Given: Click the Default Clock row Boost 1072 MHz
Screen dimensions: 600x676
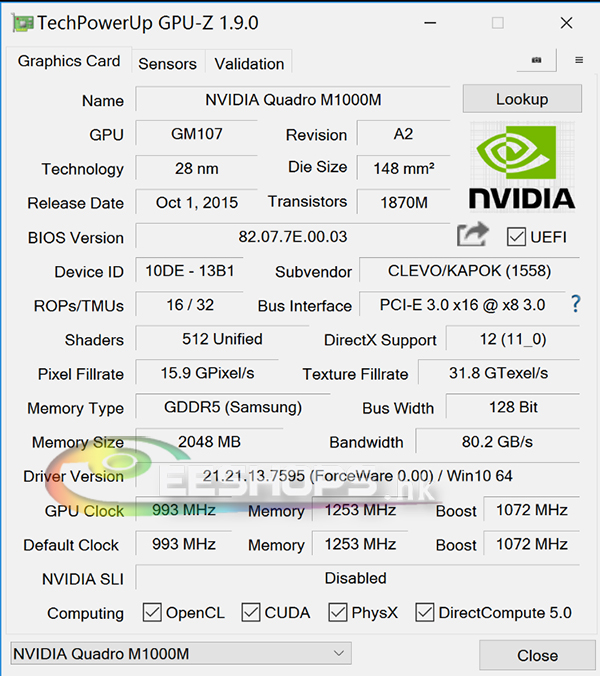Looking at the screenshot, I should 531,544.
